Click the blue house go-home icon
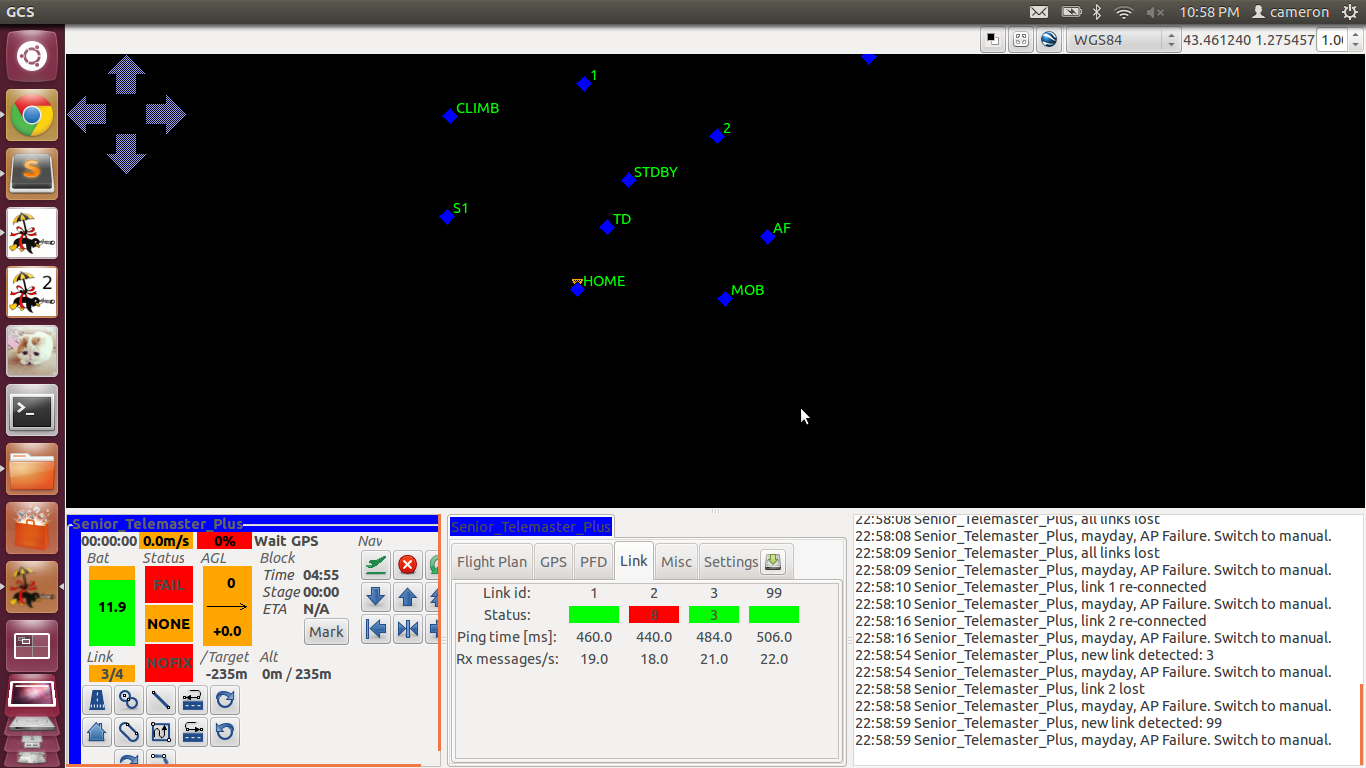Screen dimensions: 1366x768 coord(97,732)
